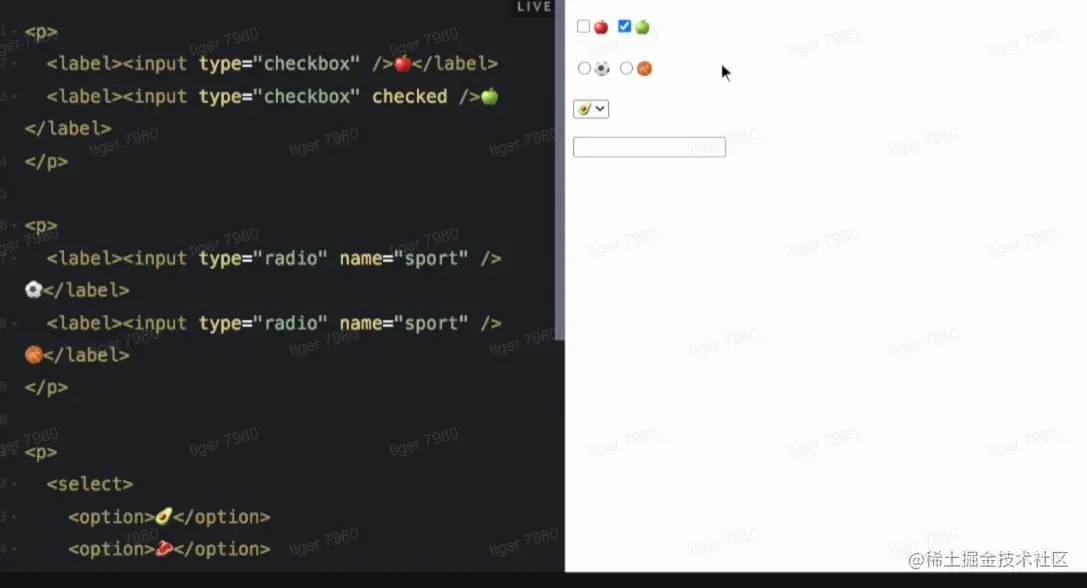The height and width of the screenshot is (588, 1087).
Task: Click the "<select>" tag in the code
Action: [x=89, y=484]
